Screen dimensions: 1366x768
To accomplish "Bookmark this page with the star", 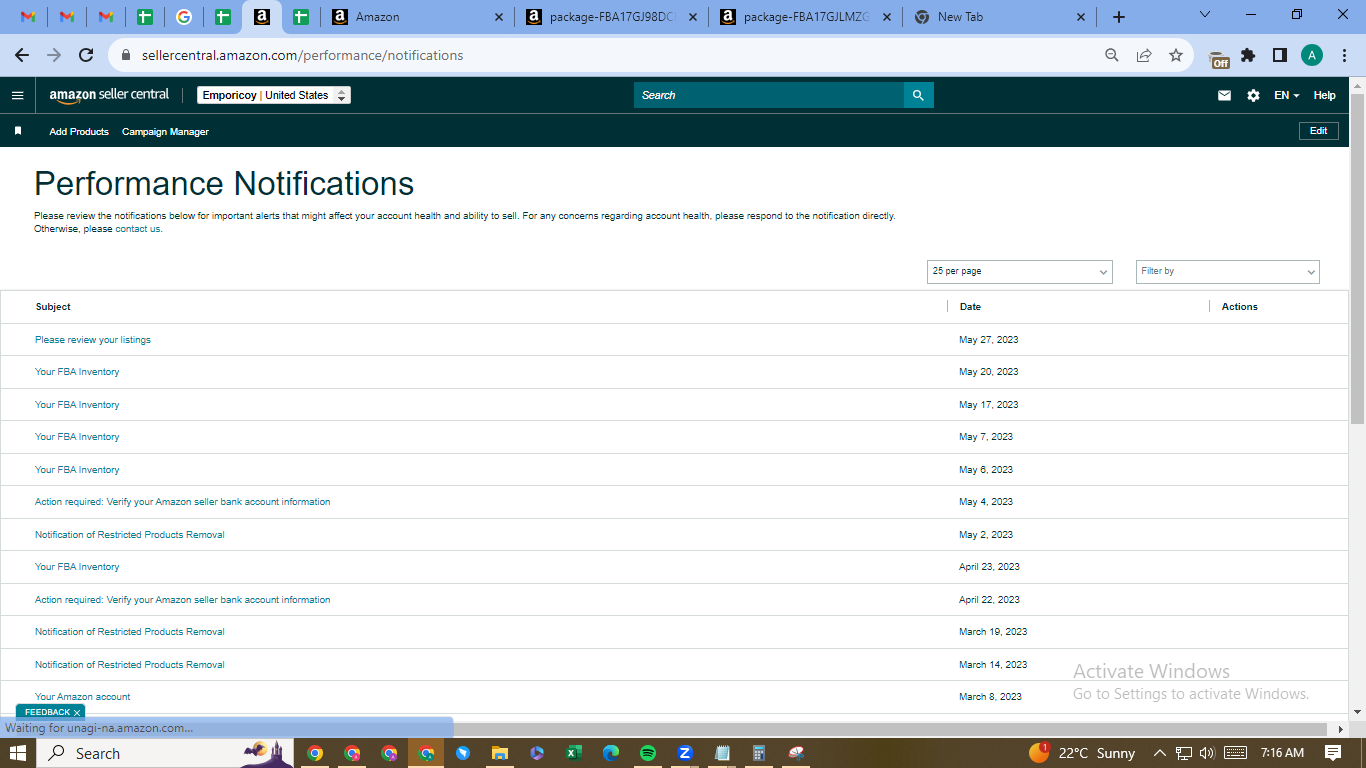I will click(1176, 55).
